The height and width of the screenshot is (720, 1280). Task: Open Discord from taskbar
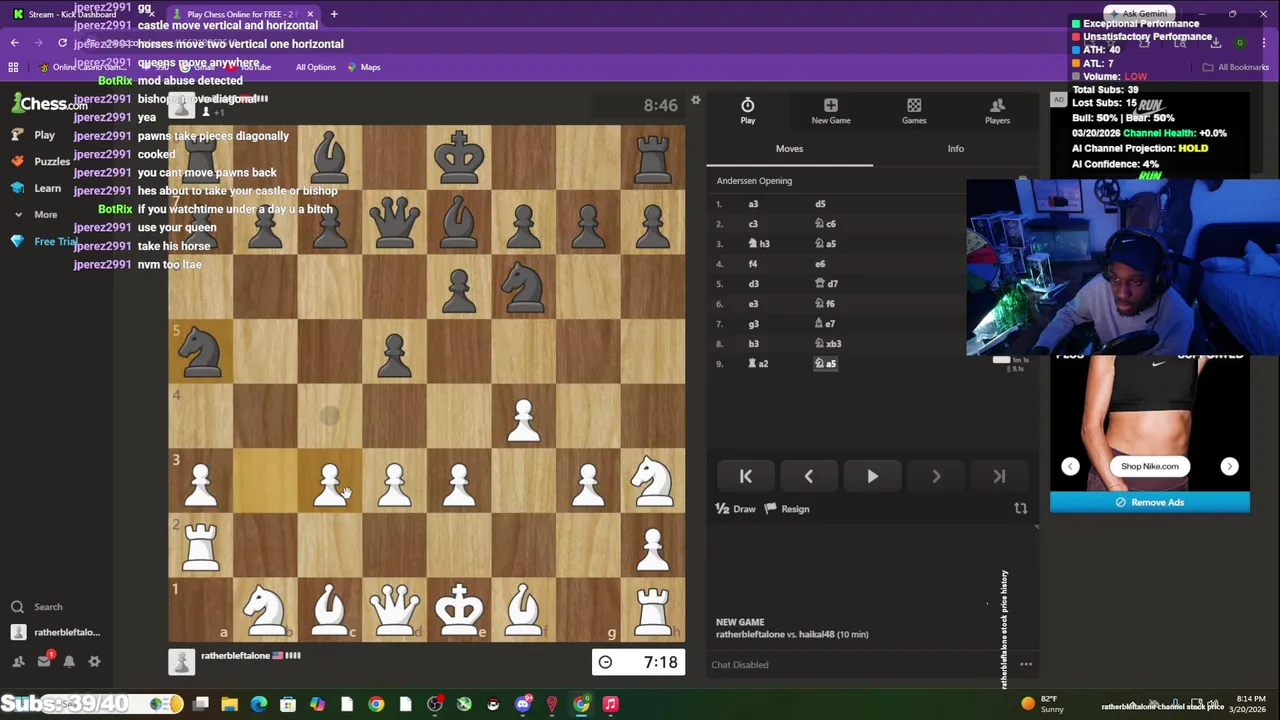point(522,704)
